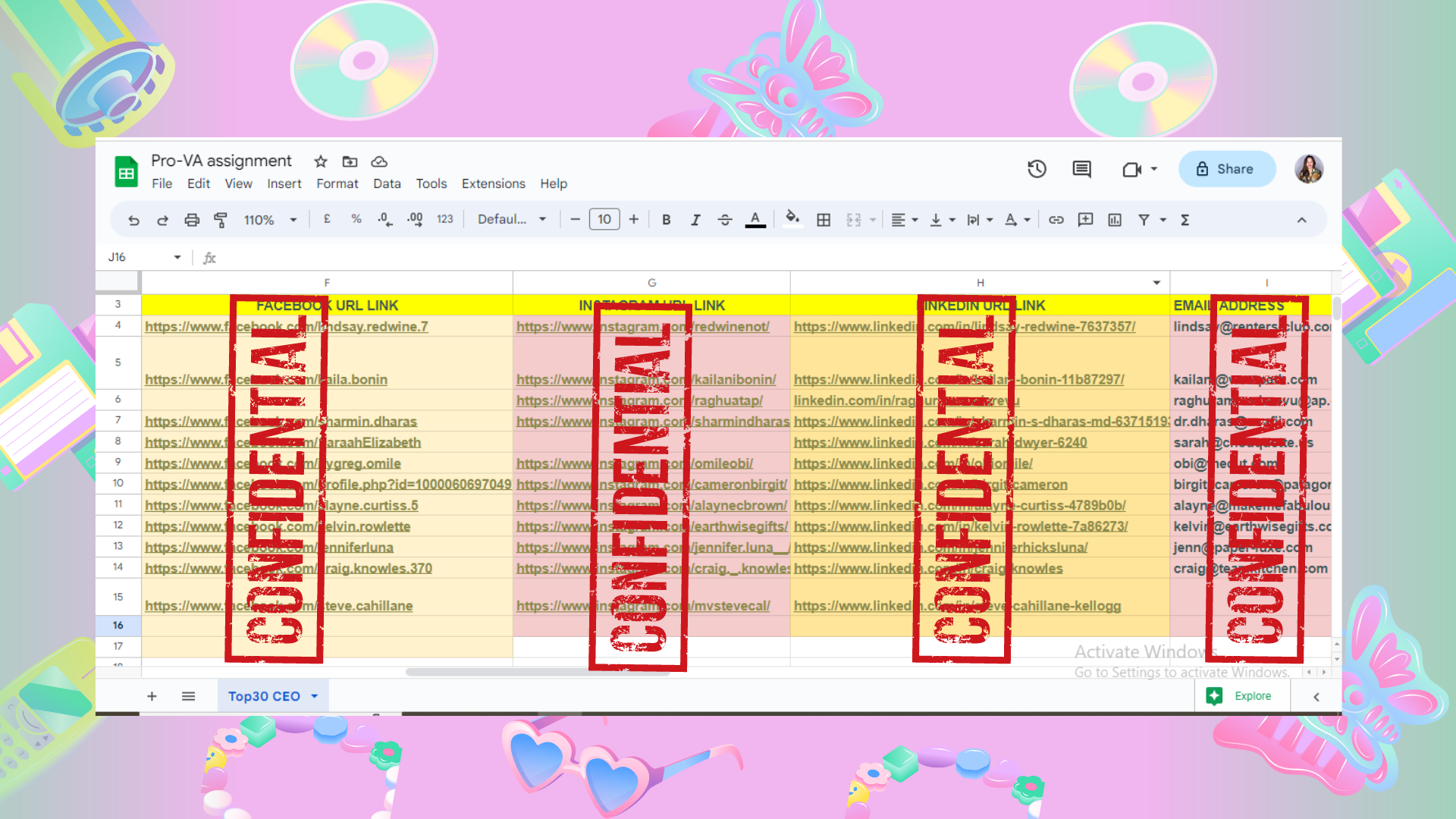Screen dimensions: 1456x819
Task: Open version history clock icon
Action: pos(1037,169)
